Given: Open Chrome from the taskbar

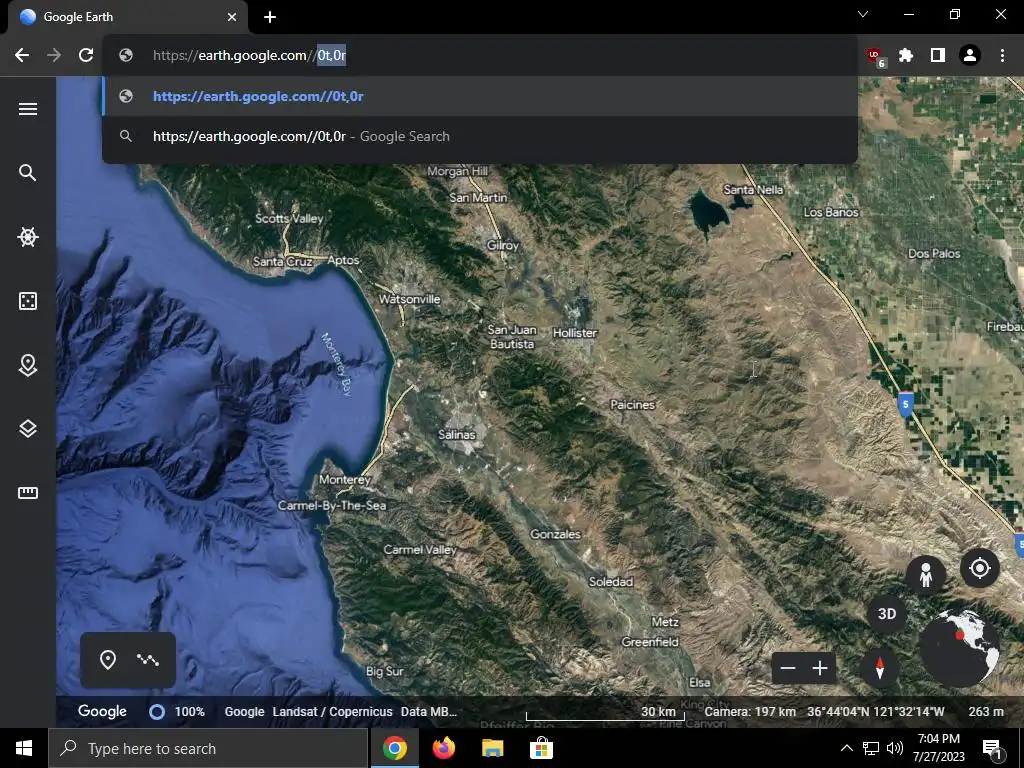Looking at the screenshot, I should [x=394, y=748].
